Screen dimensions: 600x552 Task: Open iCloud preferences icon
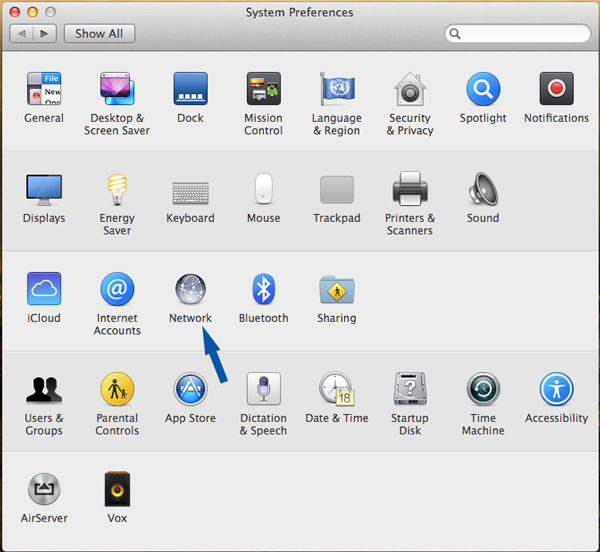44,288
